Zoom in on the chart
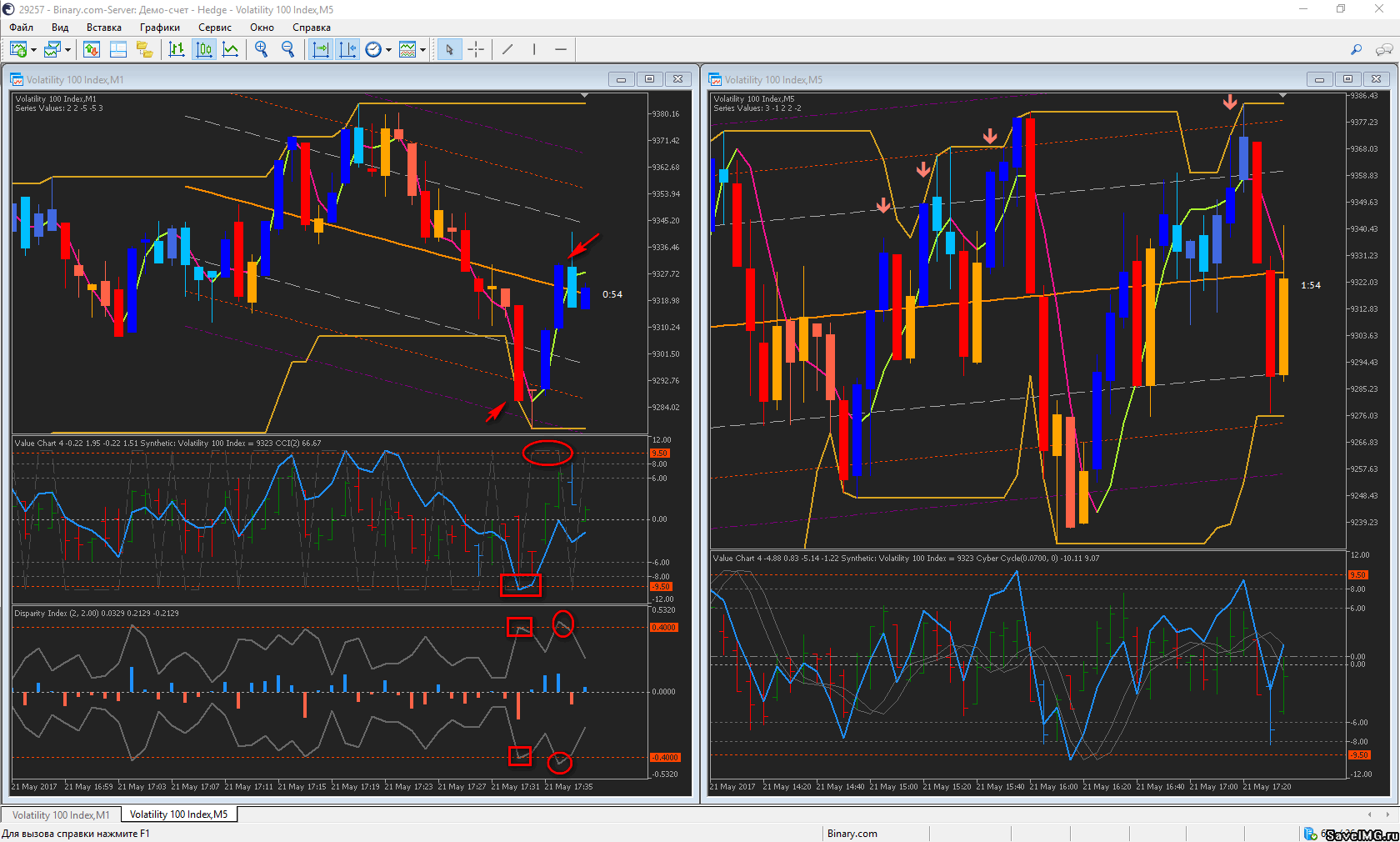 coord(262,50)
